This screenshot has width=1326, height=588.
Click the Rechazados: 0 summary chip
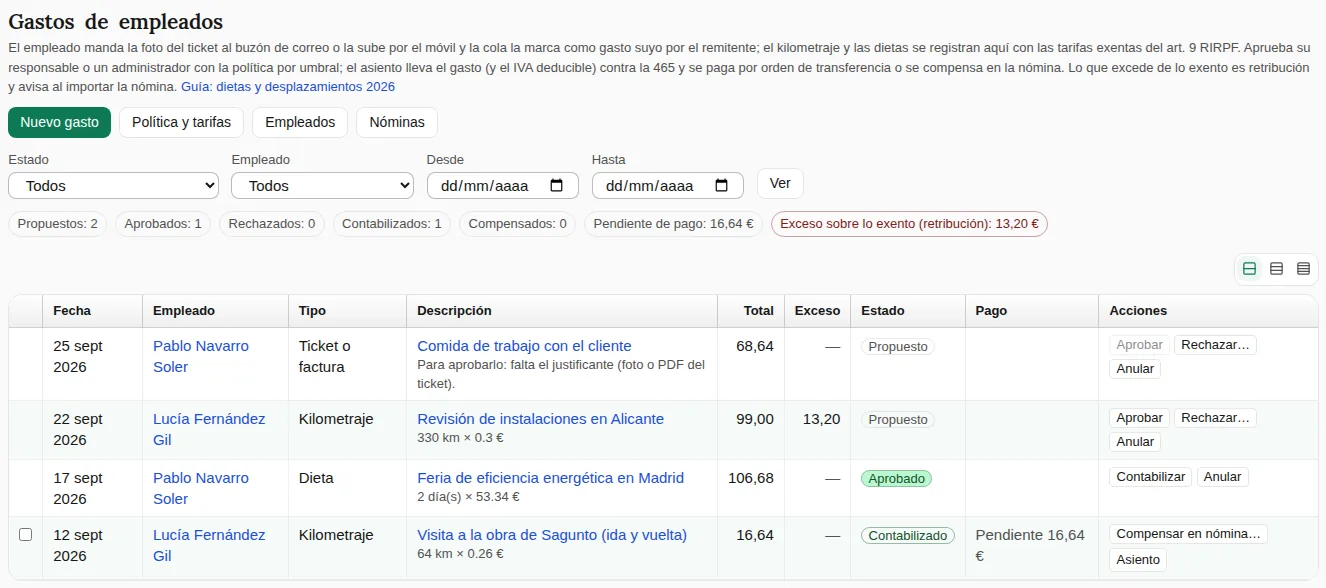[x=272, y=224]
